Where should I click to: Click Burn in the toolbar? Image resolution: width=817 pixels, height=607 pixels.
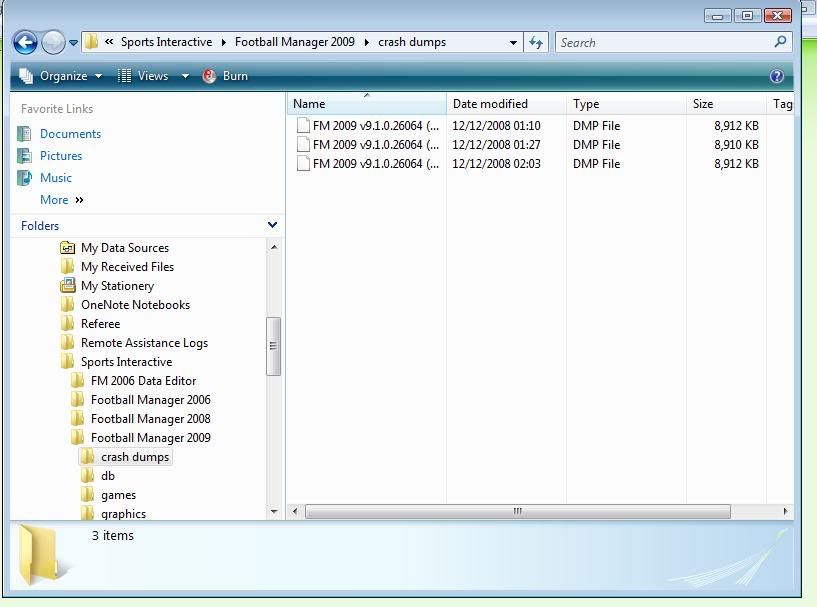[225, 76]
